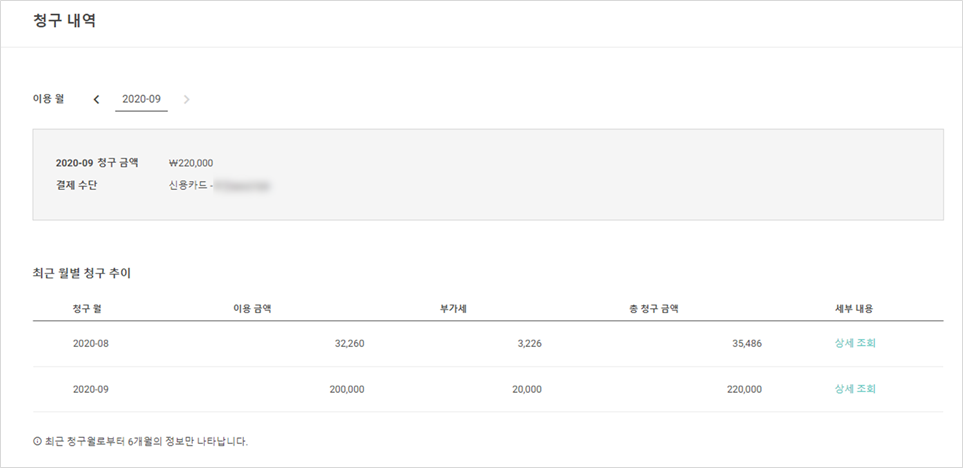
Task: Select the 2020-08 billing month cell
Action: 91,343
